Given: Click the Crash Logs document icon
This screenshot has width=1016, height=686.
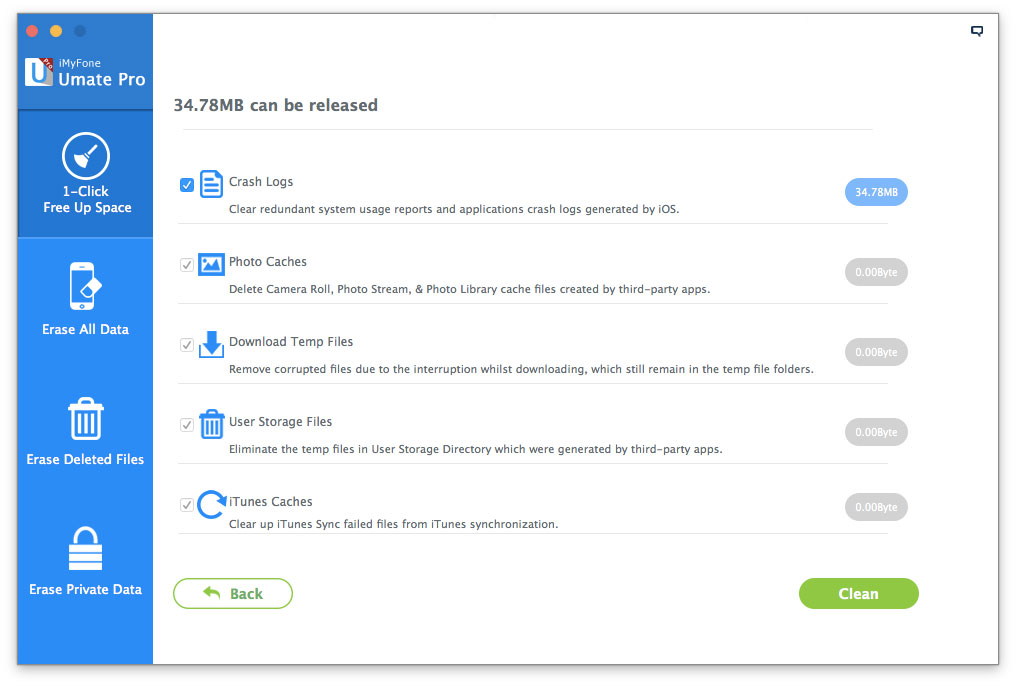Looking at the screenshot, I should (211, 184).
